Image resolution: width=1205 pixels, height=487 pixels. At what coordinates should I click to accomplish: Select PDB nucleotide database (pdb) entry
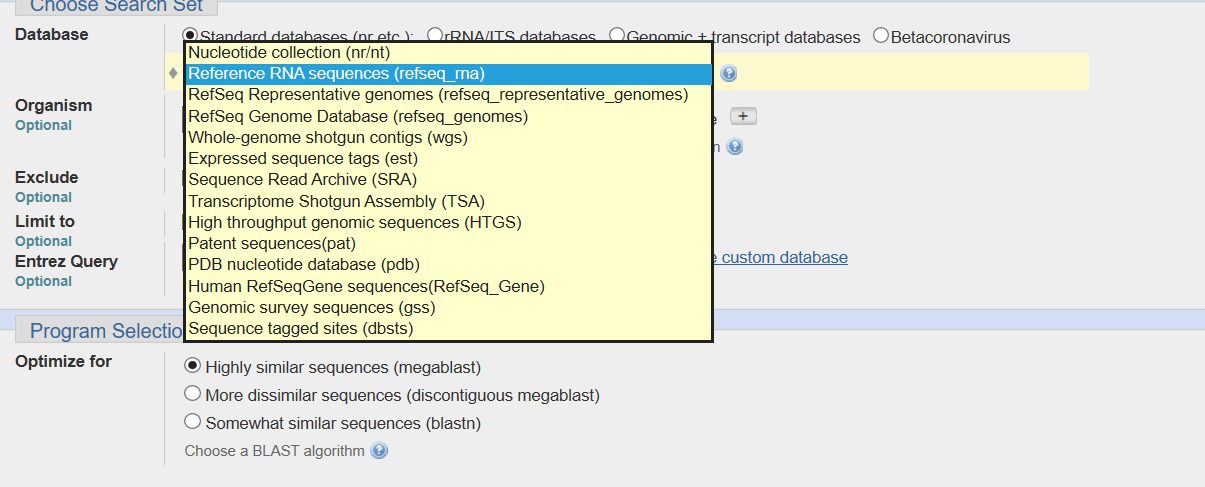tap(303, 265)
